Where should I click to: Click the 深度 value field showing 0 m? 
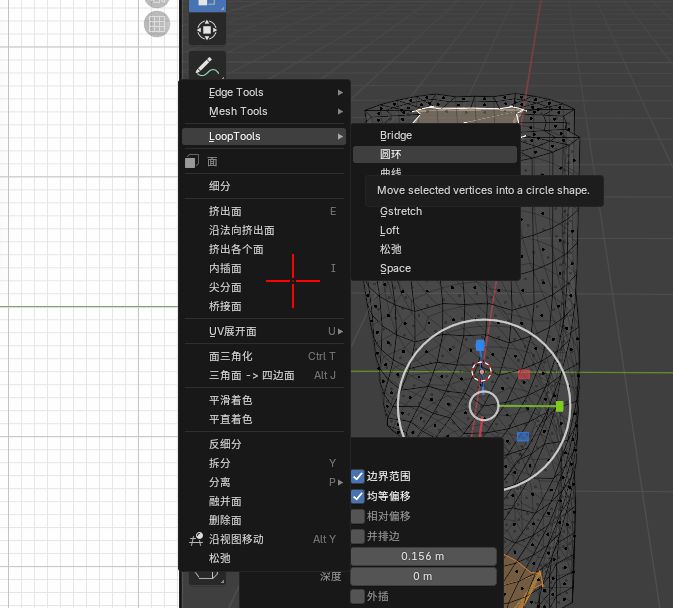coord(423,576)
